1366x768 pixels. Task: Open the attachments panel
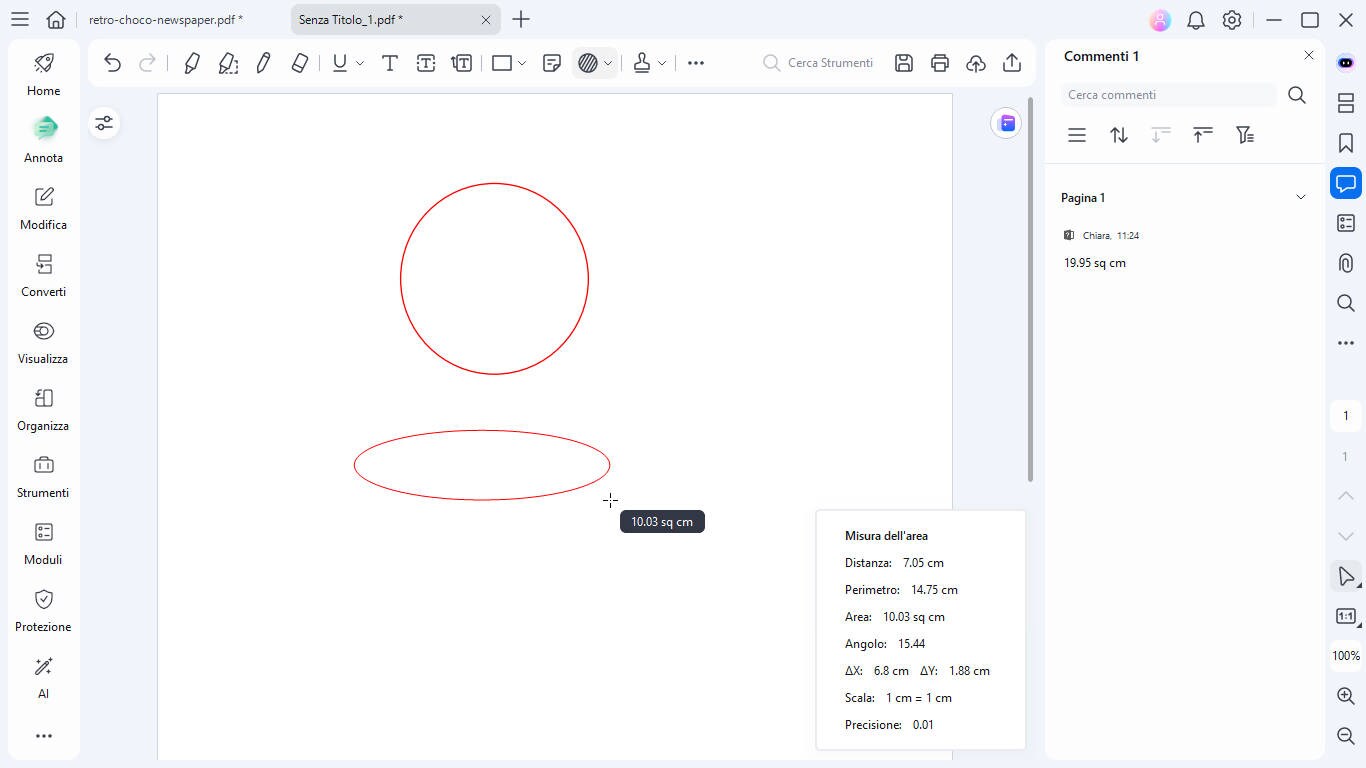(x=1346, y=263)
